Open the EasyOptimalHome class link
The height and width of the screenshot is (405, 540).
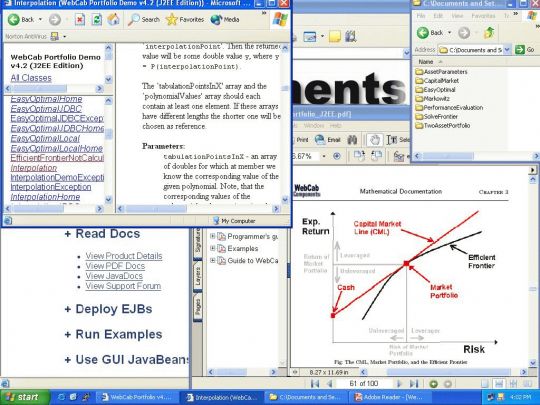coord(46,99)
